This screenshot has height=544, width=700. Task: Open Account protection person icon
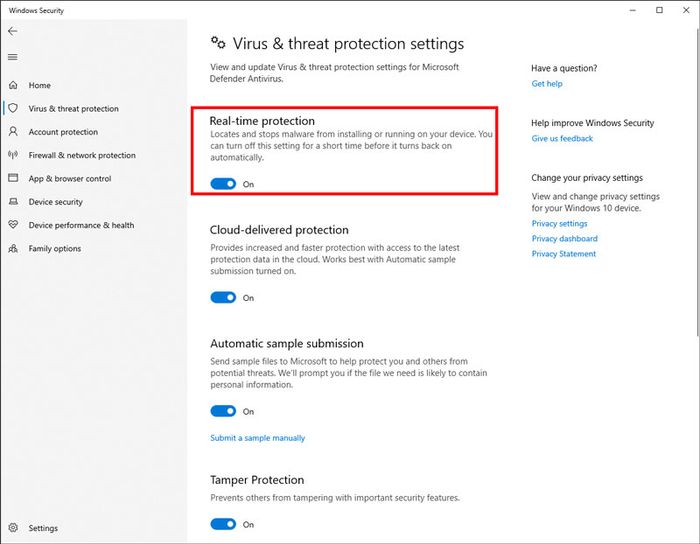point(13,132)
